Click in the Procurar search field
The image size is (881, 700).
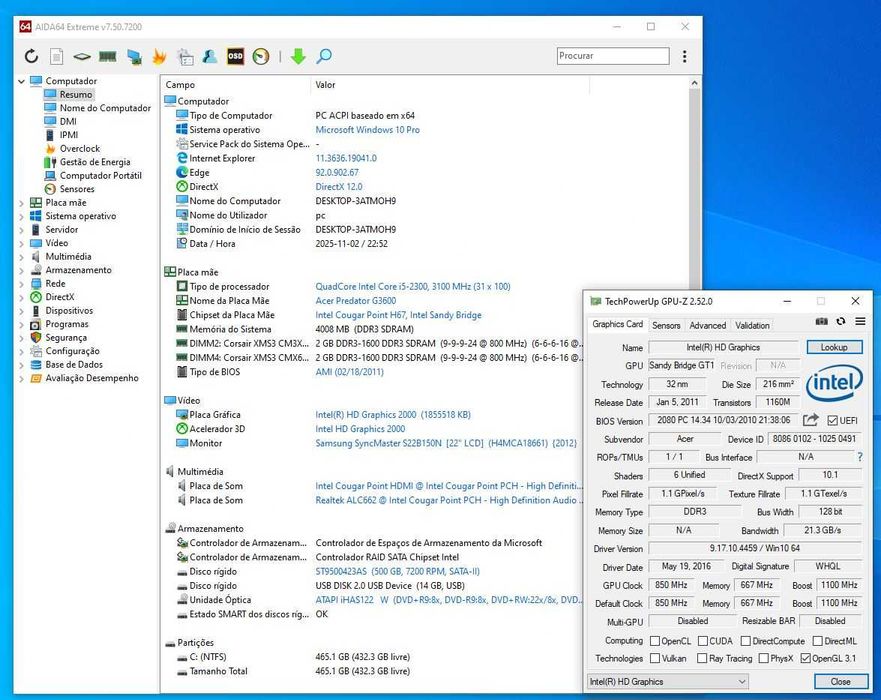[x=613, y=56]
